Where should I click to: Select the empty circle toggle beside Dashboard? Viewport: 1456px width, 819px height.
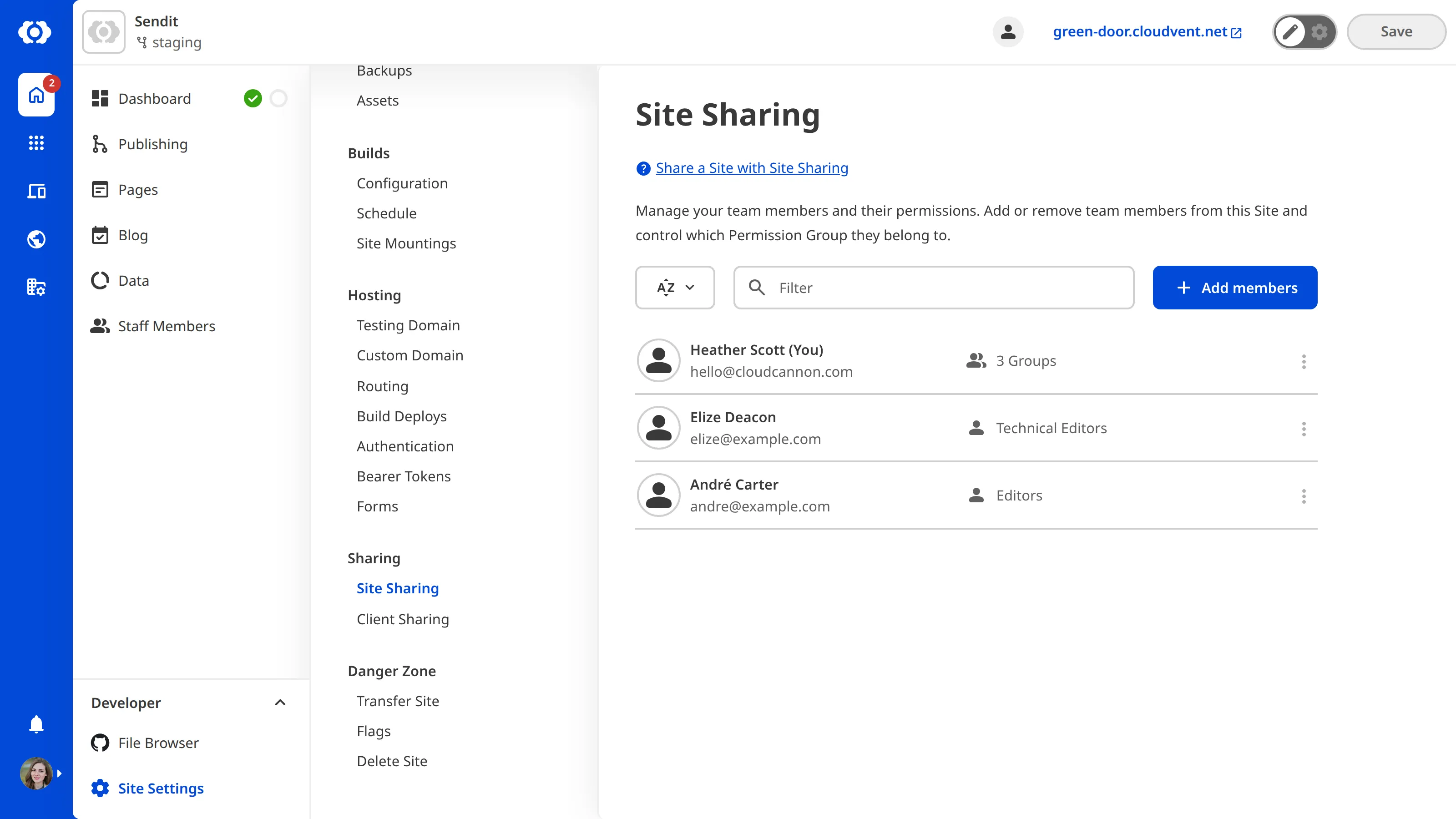[278, 98]
